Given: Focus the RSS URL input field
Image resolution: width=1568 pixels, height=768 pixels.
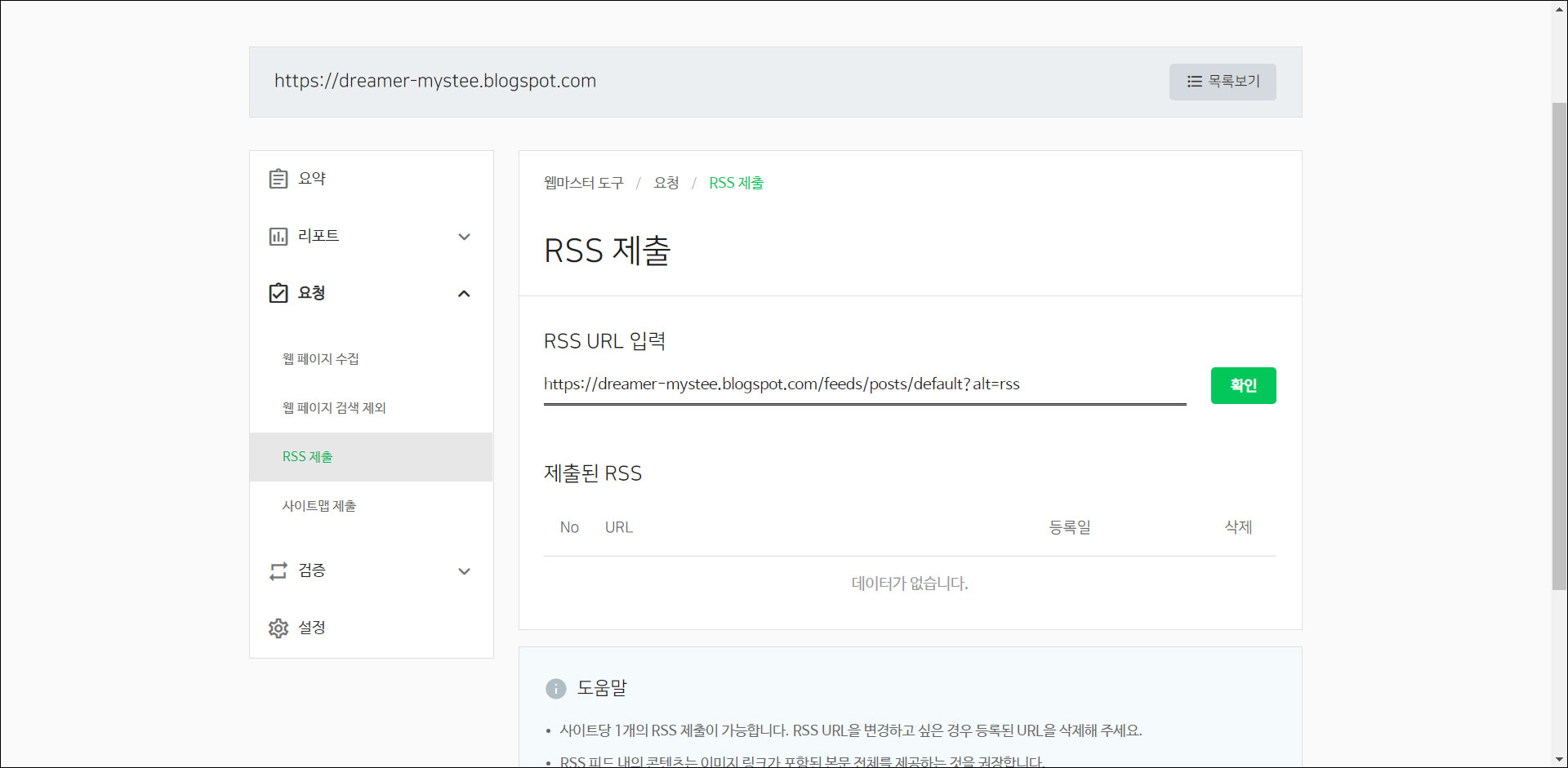Looking at the screenshot, I should coord(865,384).
